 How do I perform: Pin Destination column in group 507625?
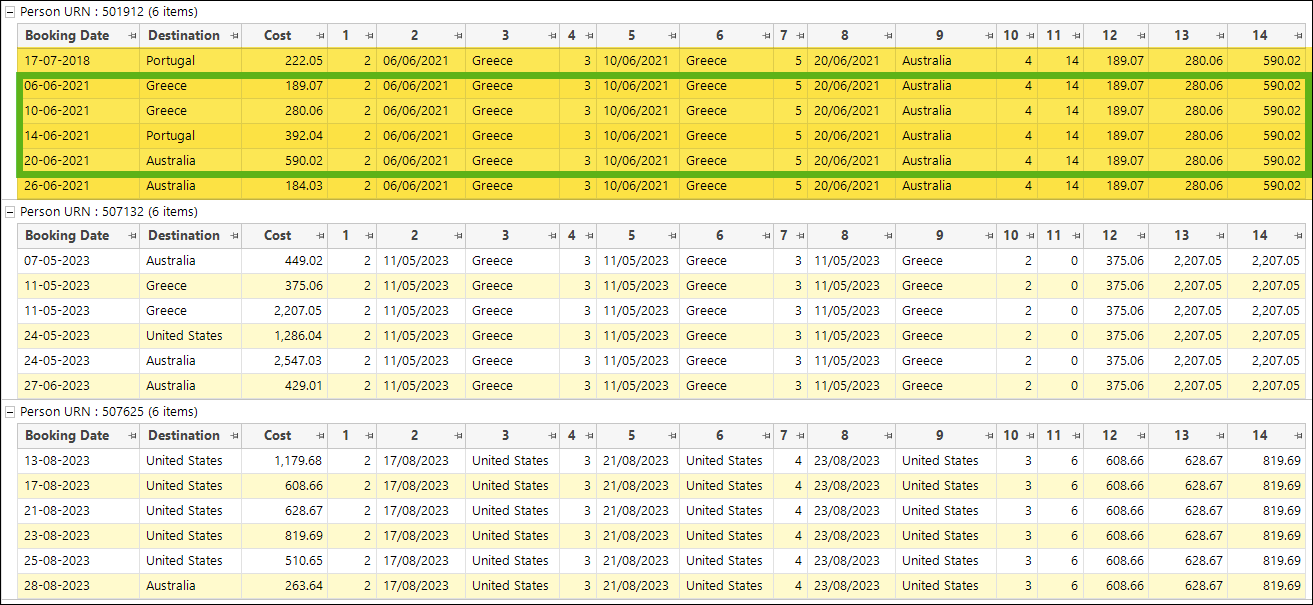coord(234,436)
